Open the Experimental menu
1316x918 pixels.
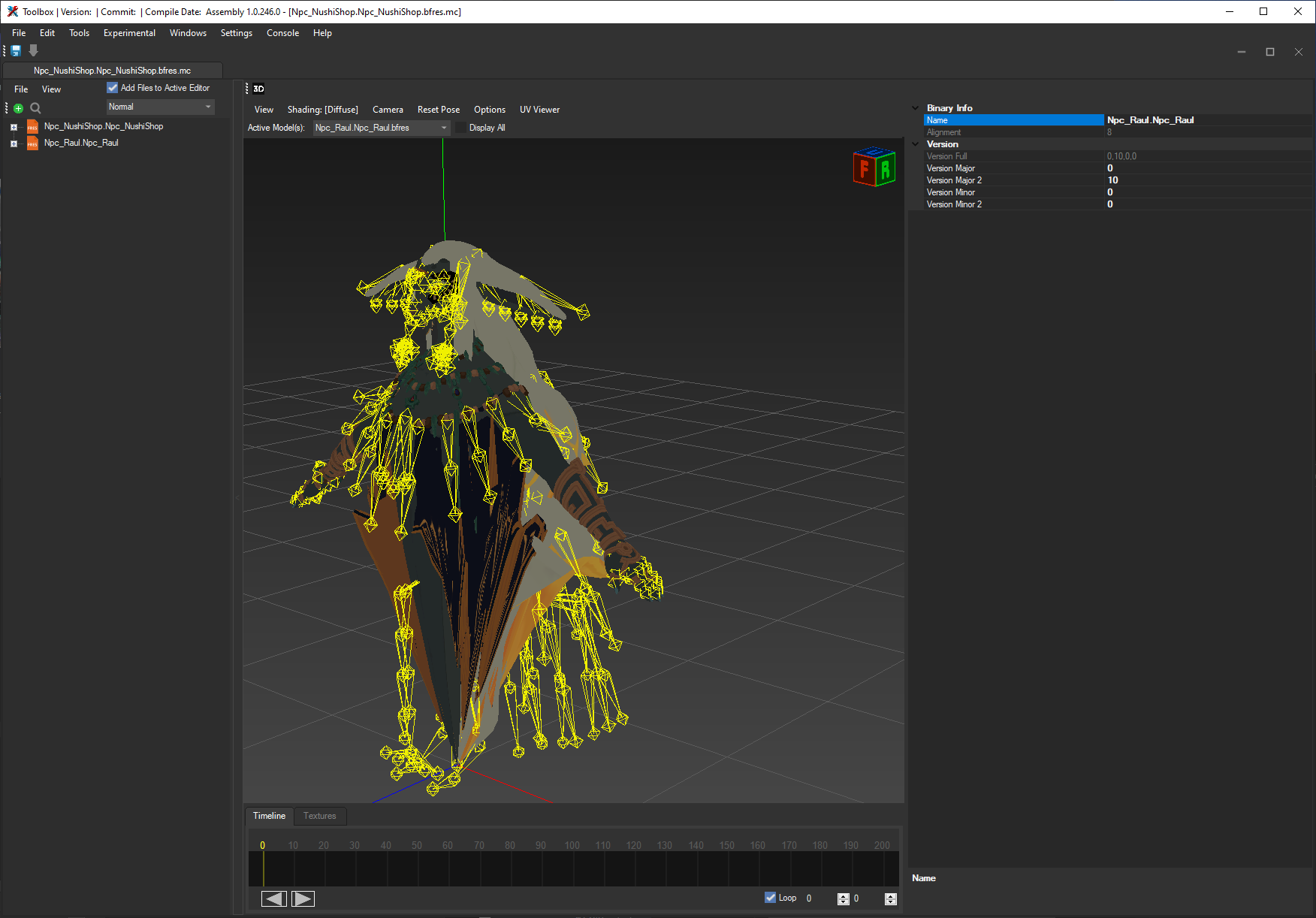(x=129, y=33)
